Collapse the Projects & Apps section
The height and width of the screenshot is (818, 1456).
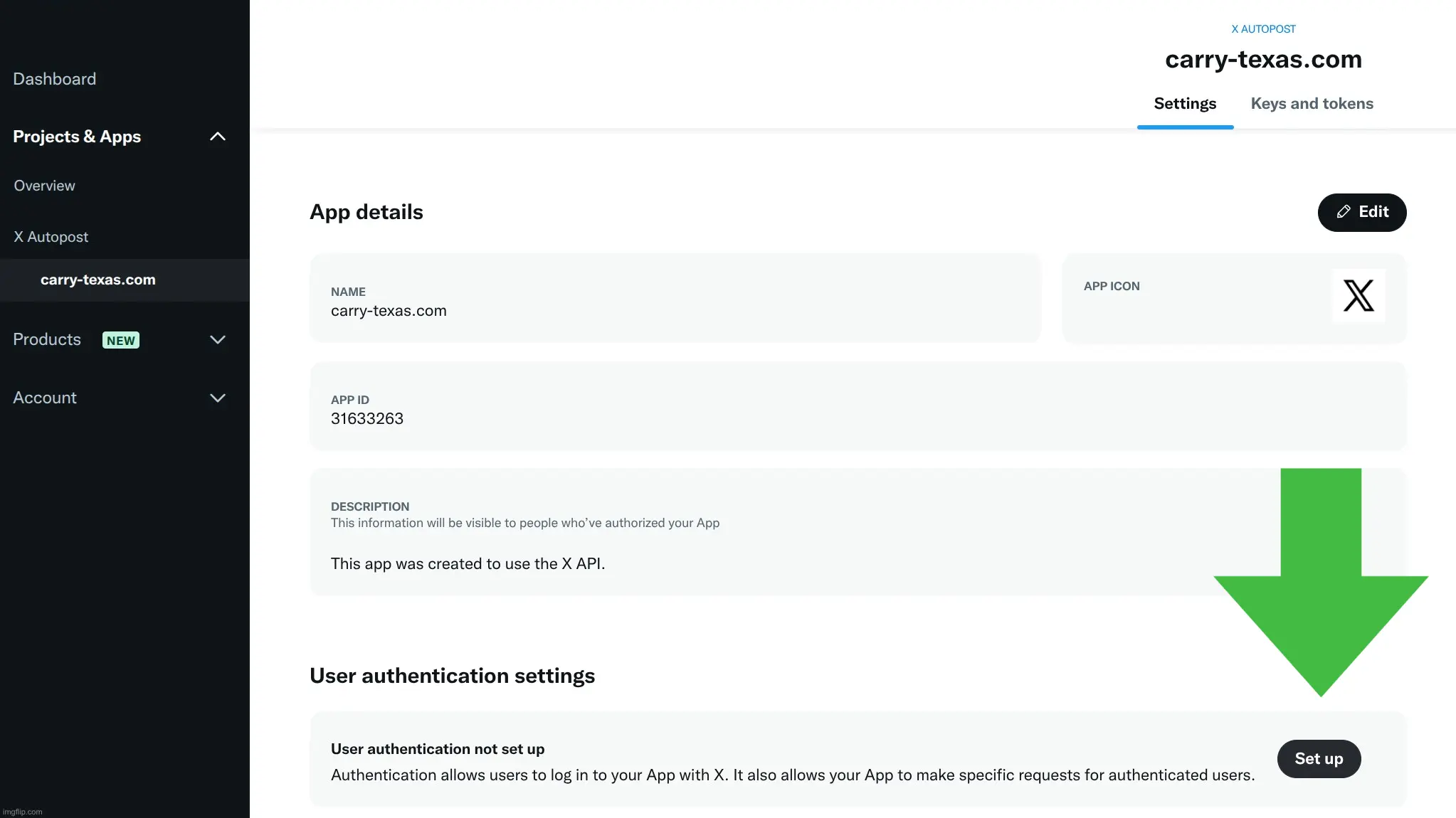tap(218, 137)
